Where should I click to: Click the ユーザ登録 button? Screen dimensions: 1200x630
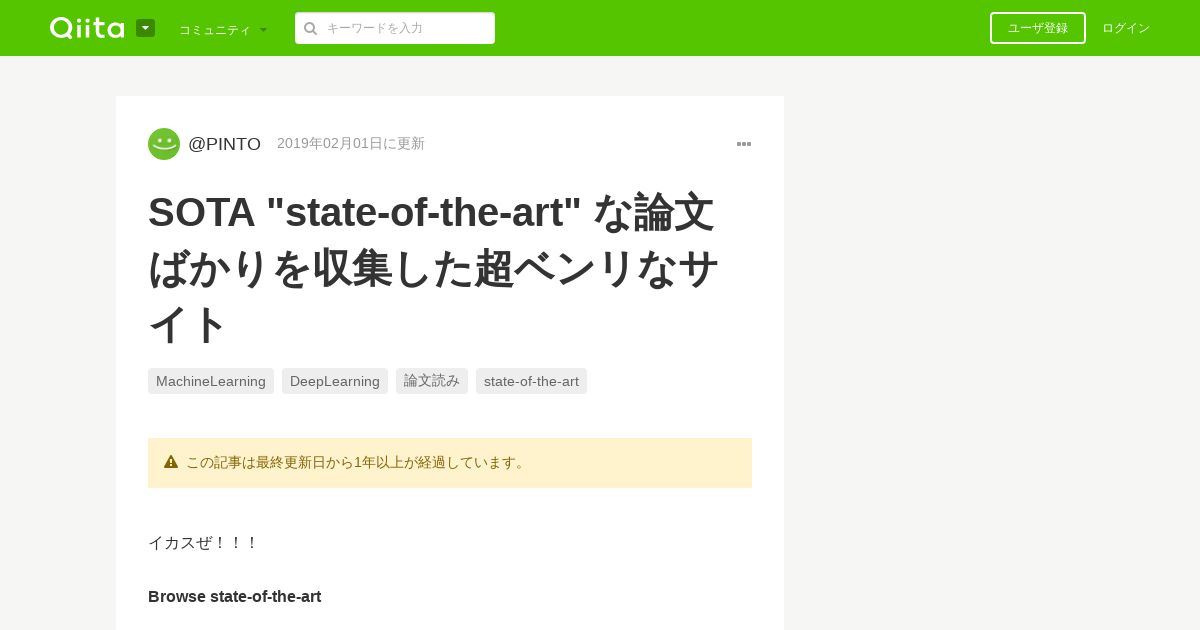[1038, 28]
